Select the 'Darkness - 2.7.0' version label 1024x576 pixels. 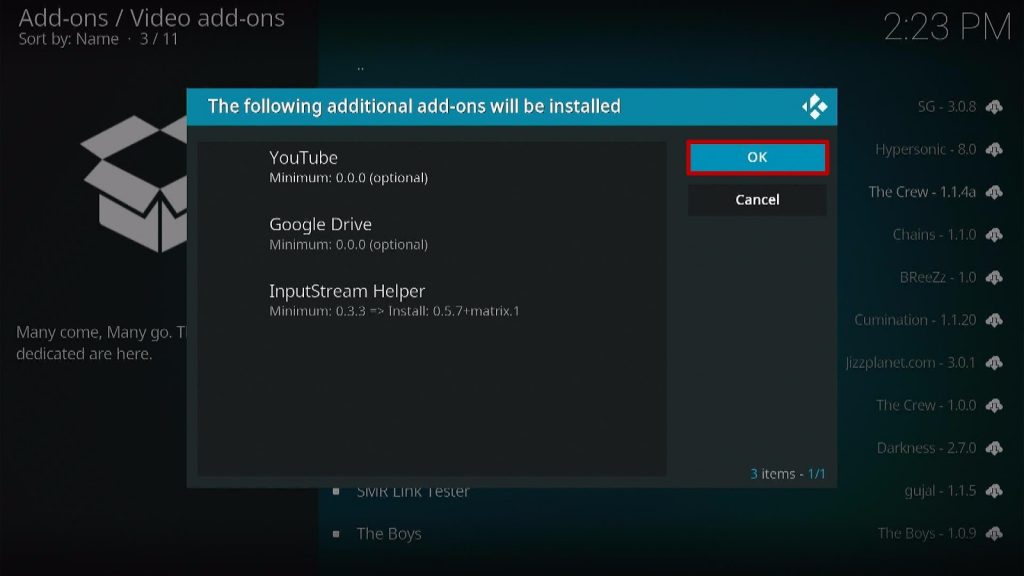pyautogui.click(x=926, y=448)
